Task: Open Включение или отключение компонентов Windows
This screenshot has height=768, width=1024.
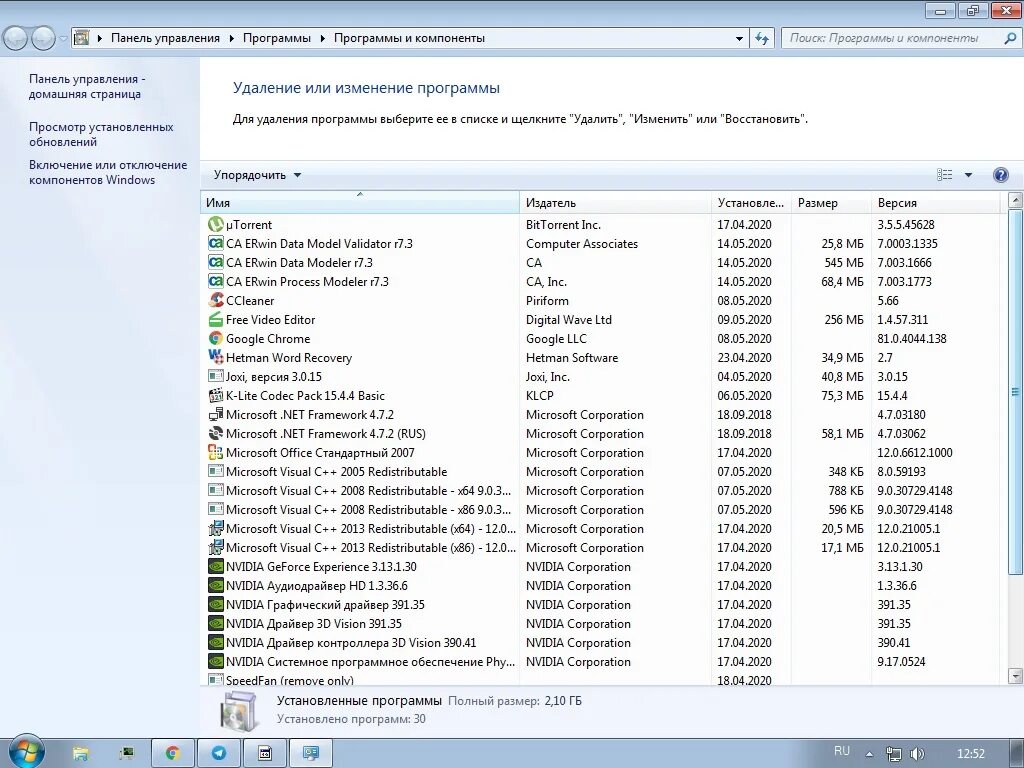Action: tap(108, 172)
